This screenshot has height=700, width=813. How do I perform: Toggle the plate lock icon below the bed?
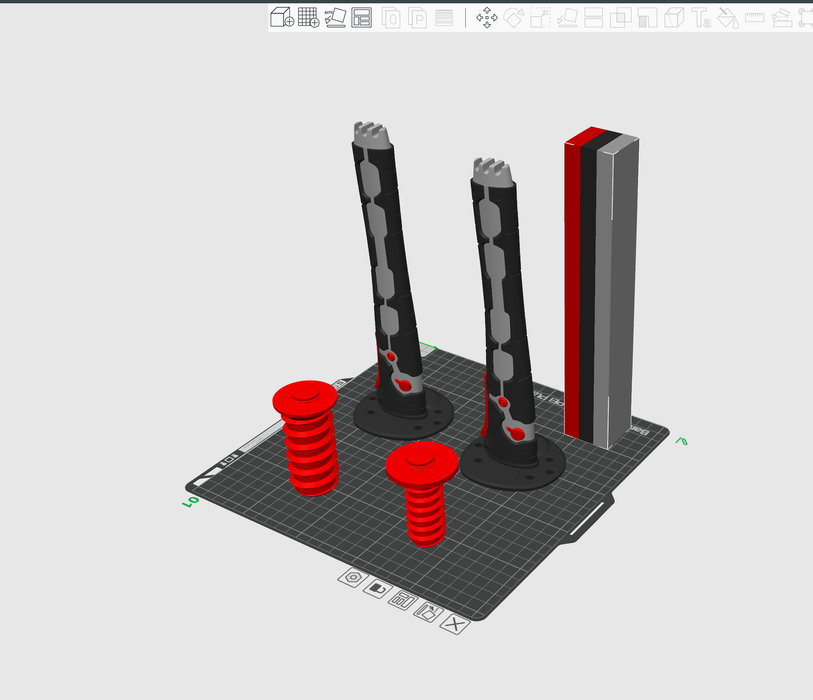click(x=377, y=589)
